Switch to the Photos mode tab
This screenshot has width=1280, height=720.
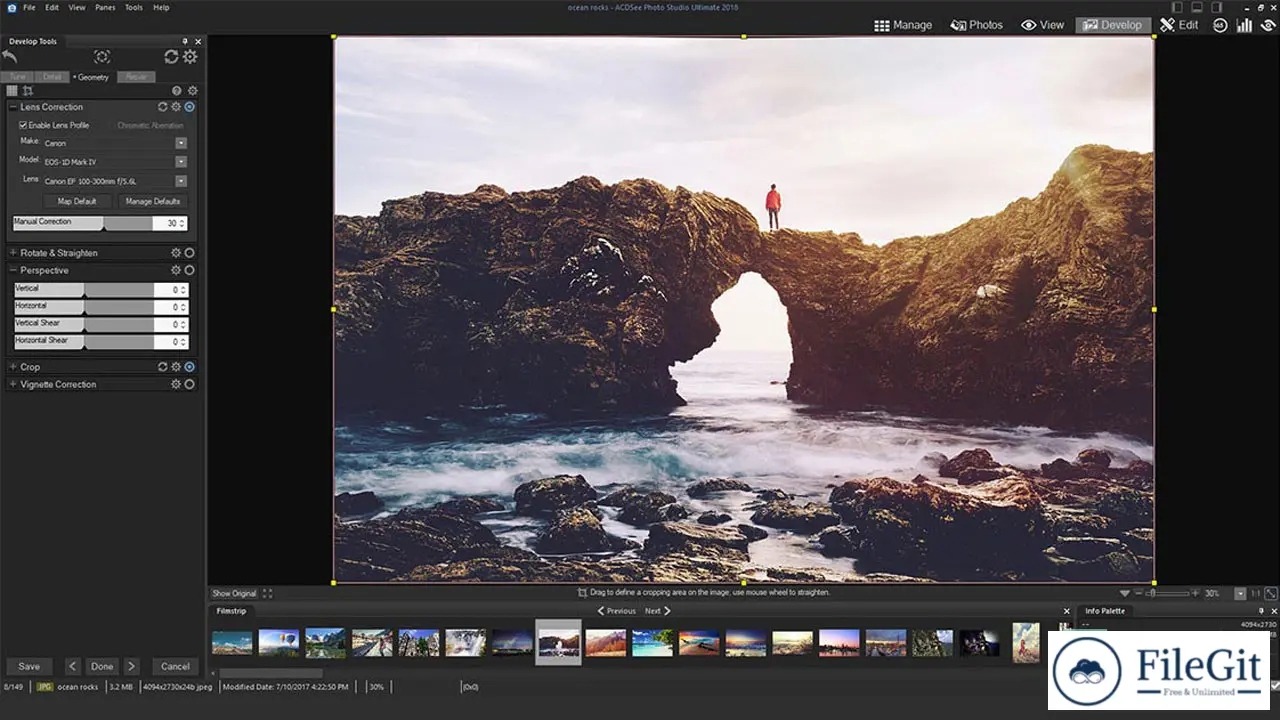[x=976, y=25]
